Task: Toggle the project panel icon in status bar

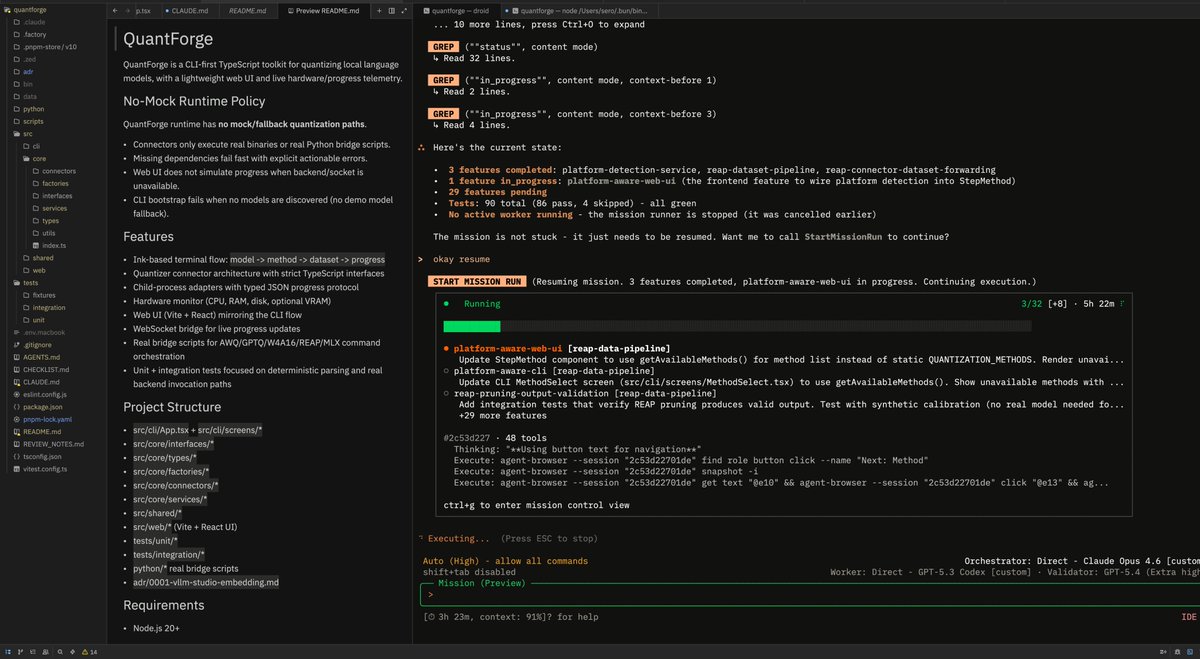Action: pos(9,651)
